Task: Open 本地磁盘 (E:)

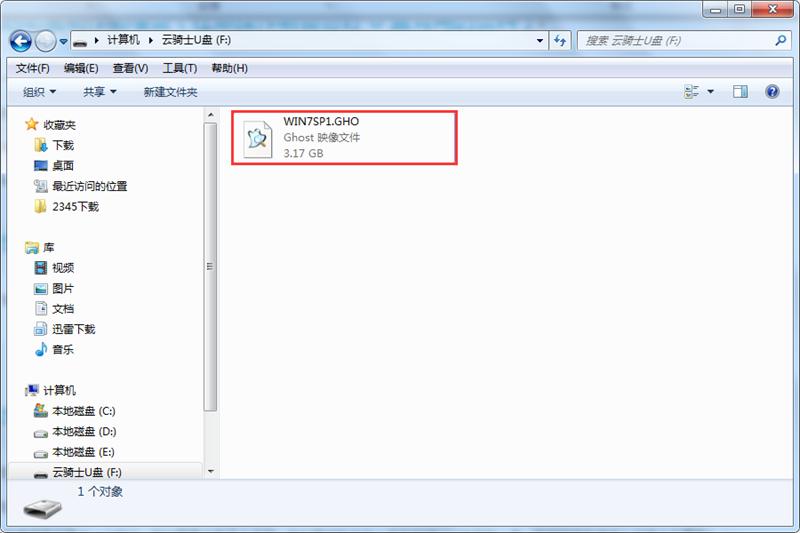Action: pyautogui.click(x=84, y=452)
